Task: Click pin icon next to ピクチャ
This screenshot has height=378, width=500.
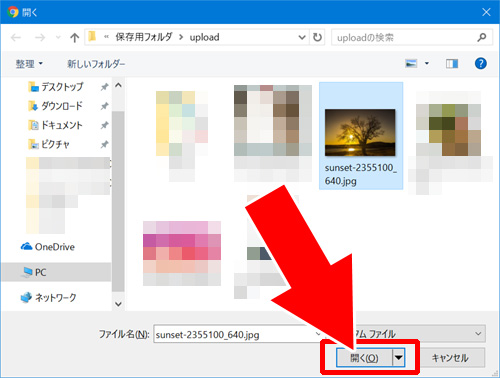Action: pos(104,144)
